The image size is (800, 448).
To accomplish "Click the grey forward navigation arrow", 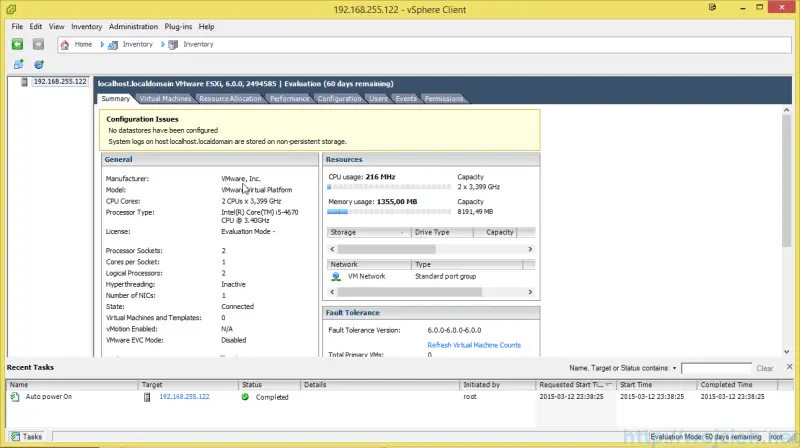I will point(38,44).
